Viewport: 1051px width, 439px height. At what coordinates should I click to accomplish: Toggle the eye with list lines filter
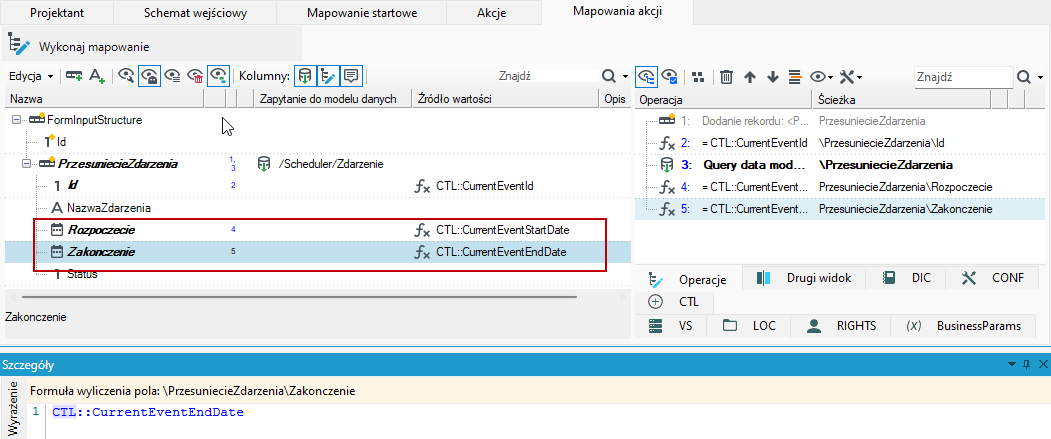coord(172,76)
